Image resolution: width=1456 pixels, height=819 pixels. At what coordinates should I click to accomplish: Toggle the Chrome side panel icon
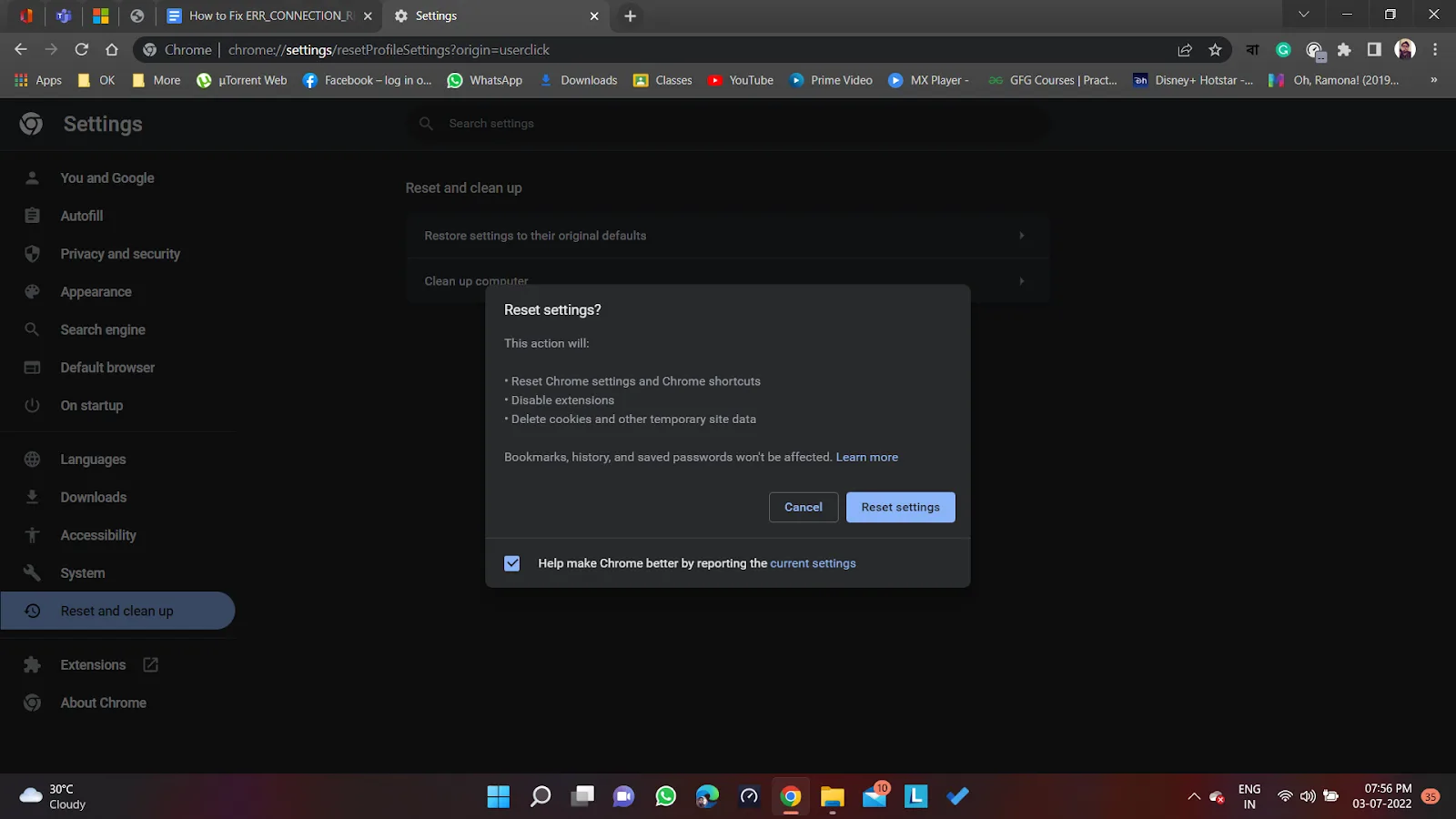tap(1374, 50)
